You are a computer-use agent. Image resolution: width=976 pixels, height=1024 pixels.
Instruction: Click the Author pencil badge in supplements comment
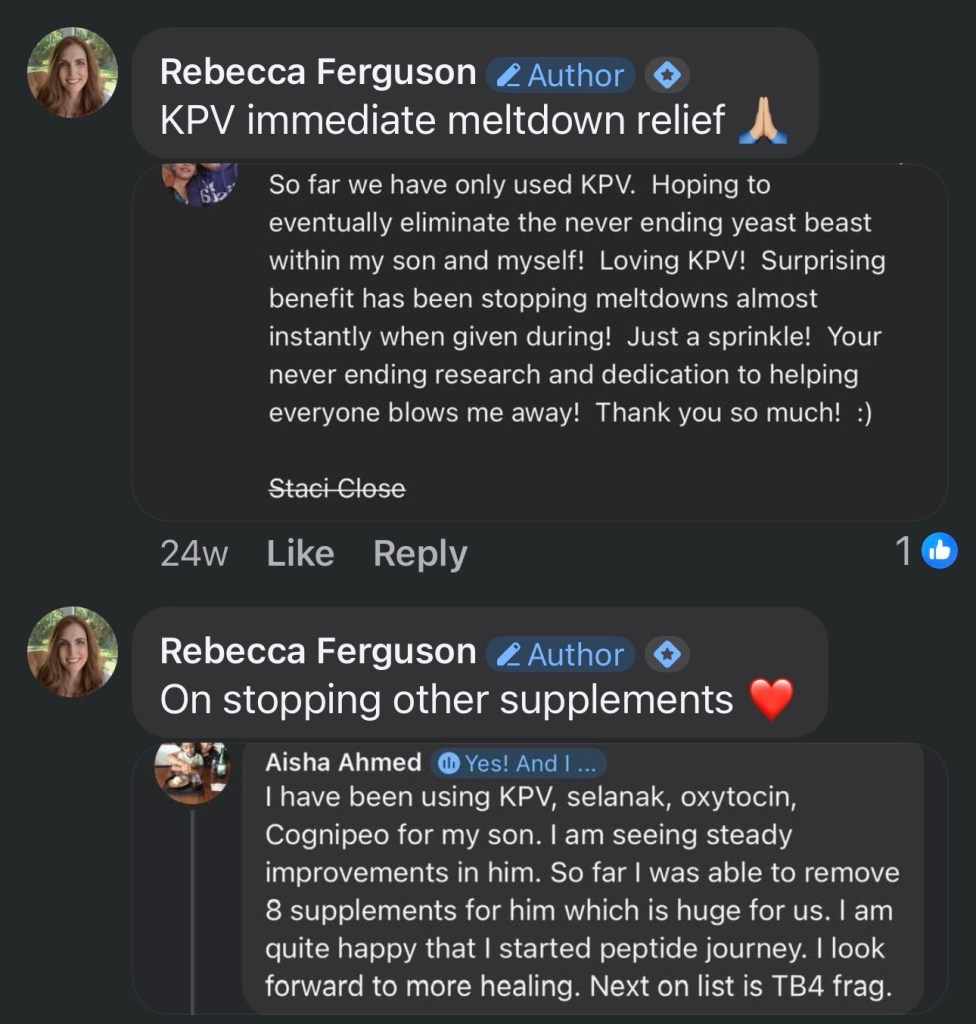click(x=561, y=654)
